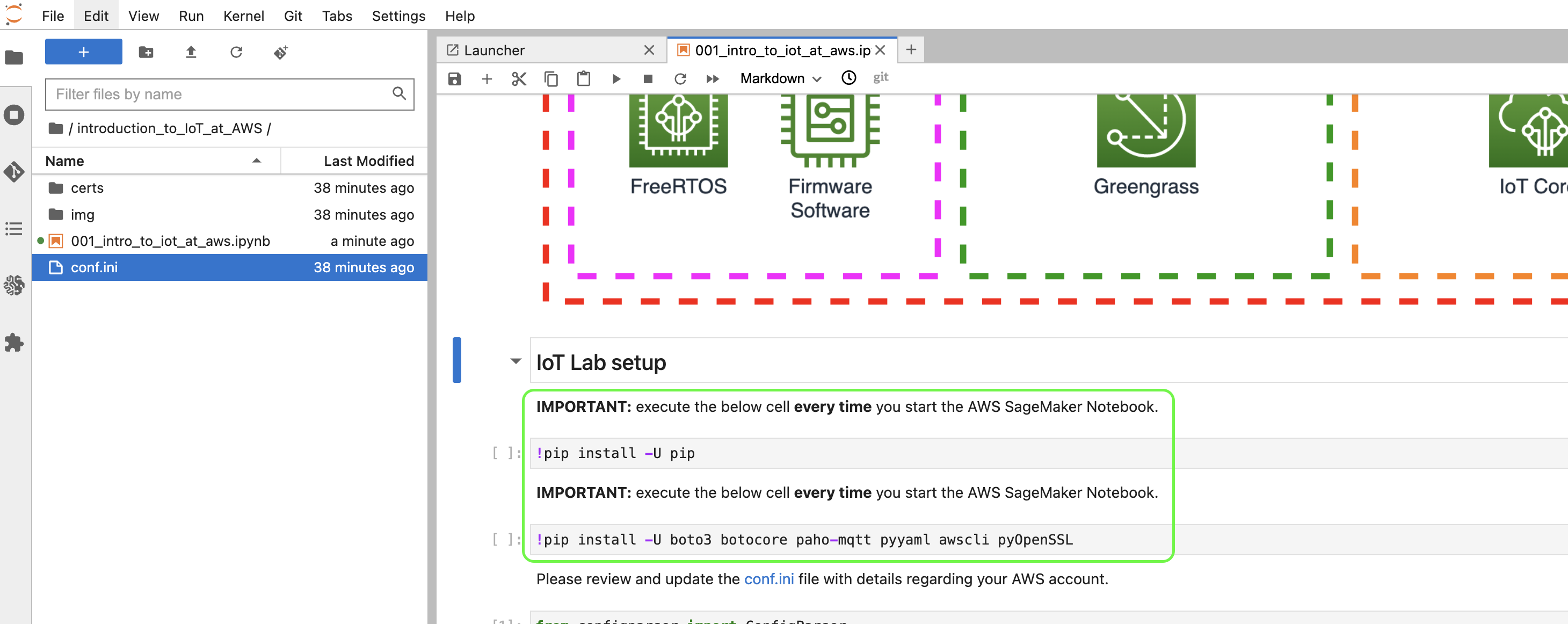Open the Run menu
Screen dimensions: 1568x624
click(x=191, y=16)
